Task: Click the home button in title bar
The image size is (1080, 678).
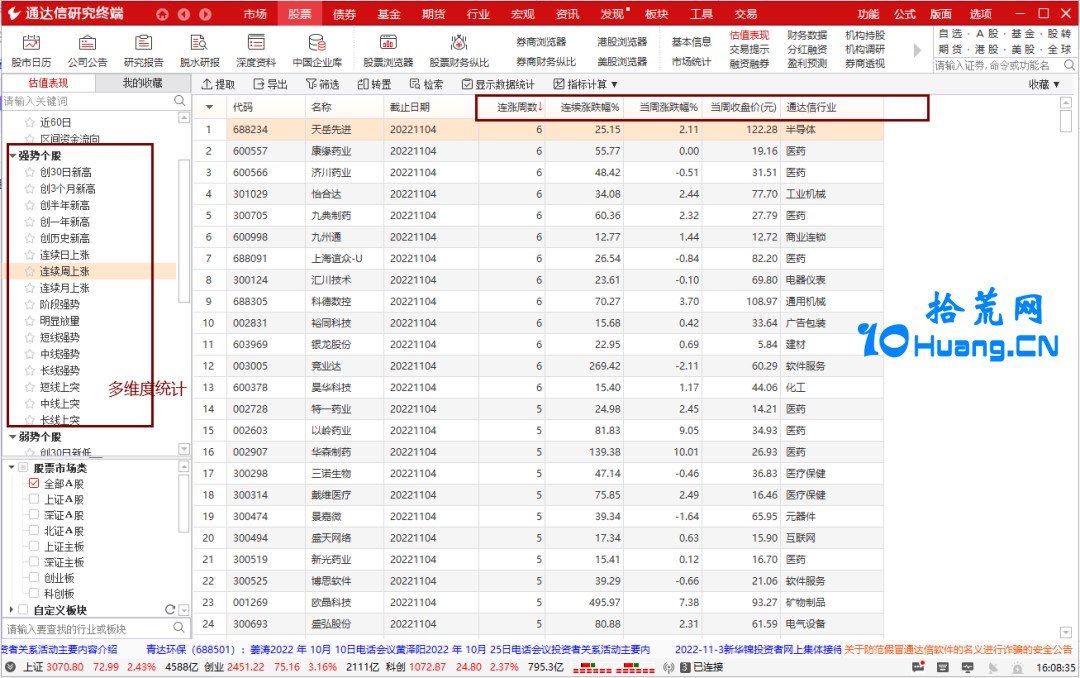Action: pos(162,14)
